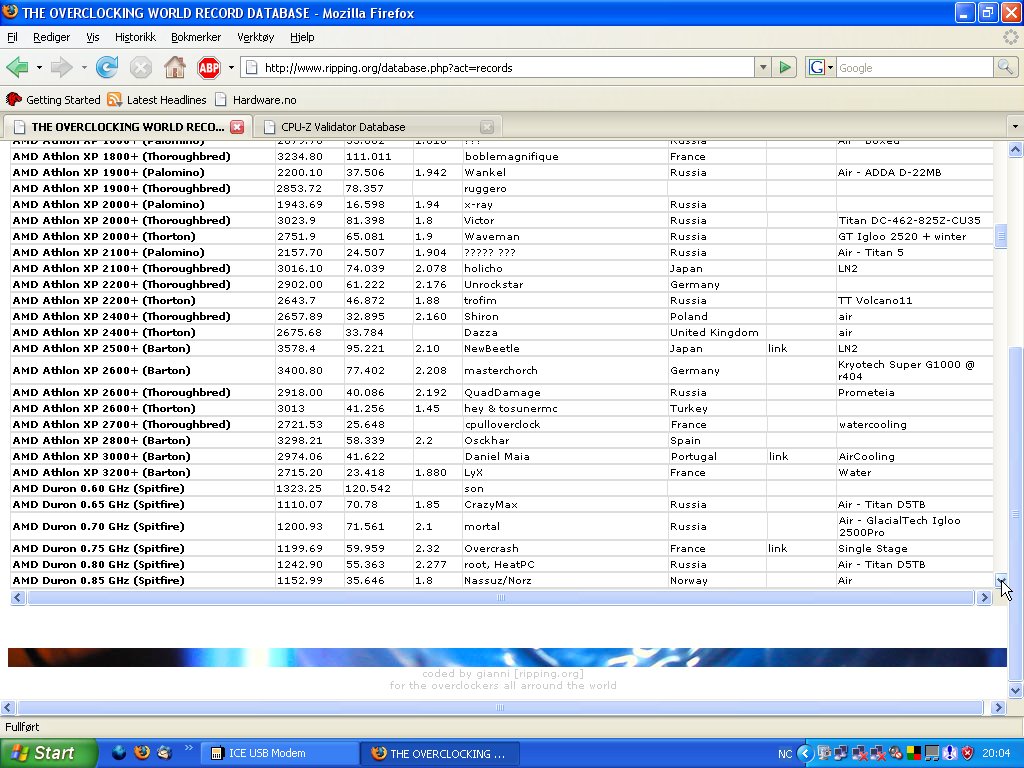Click the Stop loading button
Screen dimensions: 1024x768
point(140,67)
